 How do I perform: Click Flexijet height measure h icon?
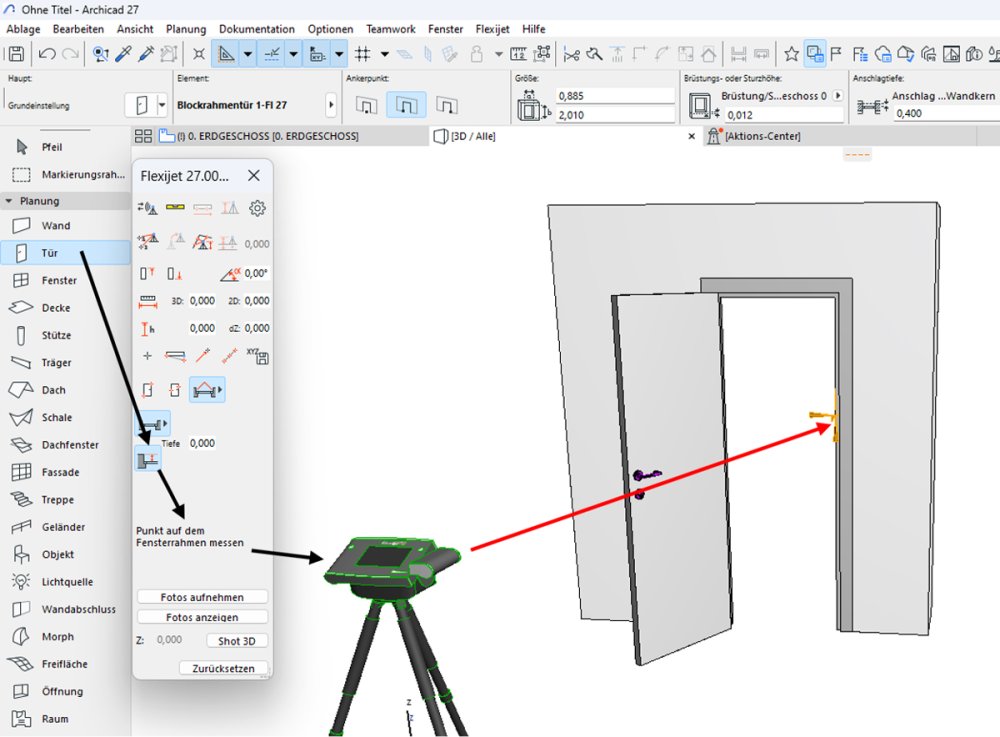(x=147, y=328)
